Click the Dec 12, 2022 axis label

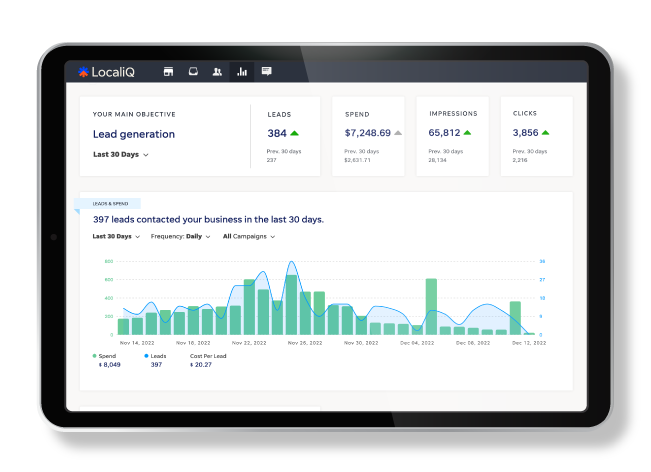(x=529, y=343)
